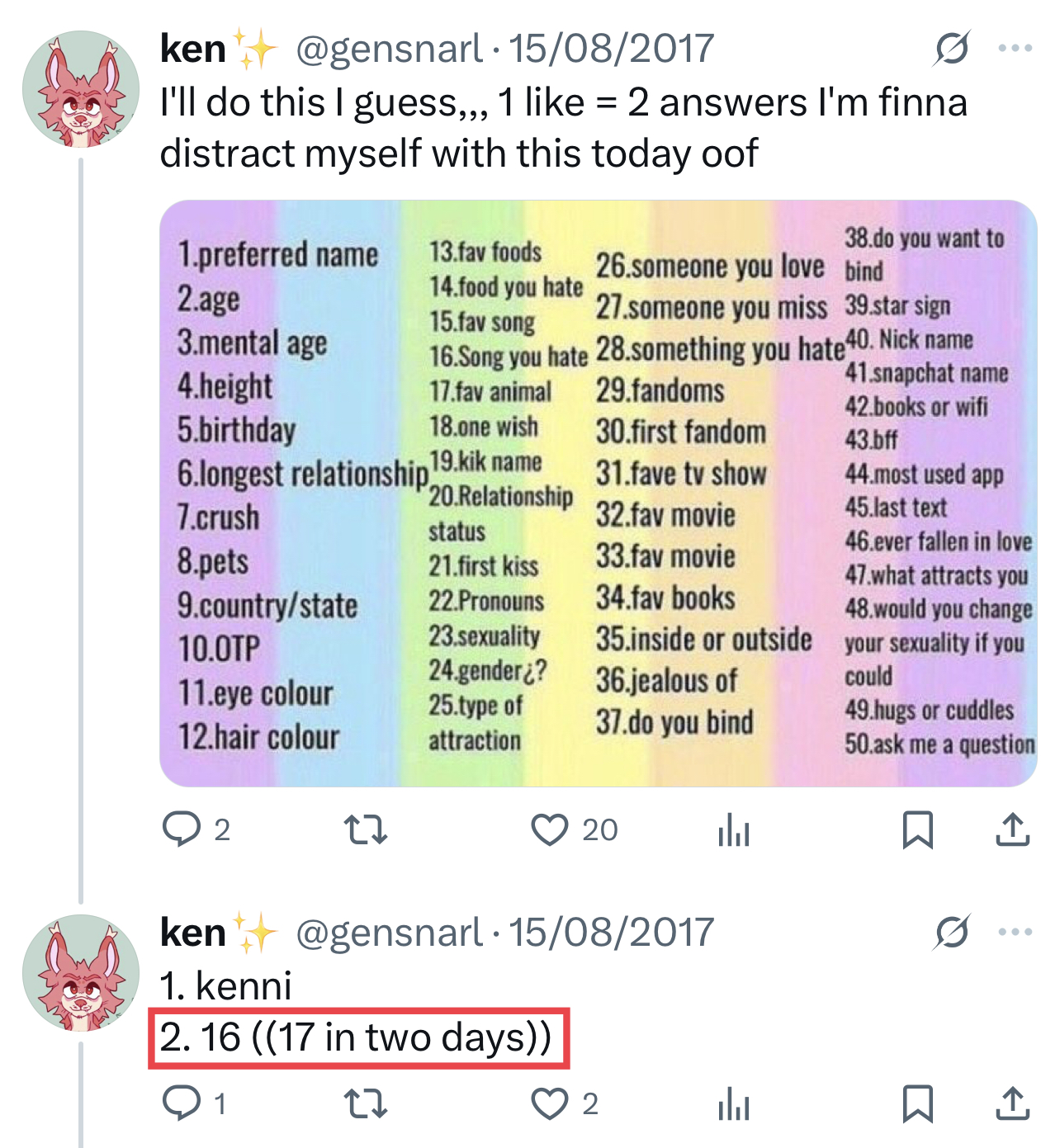
Task: Retweet the questions list tweet
Action: tap(365, 829)
